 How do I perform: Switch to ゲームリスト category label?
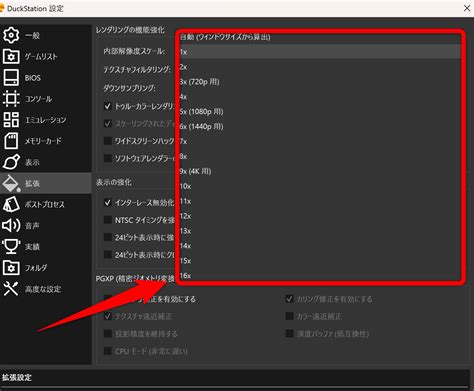[x=41, y=57]
